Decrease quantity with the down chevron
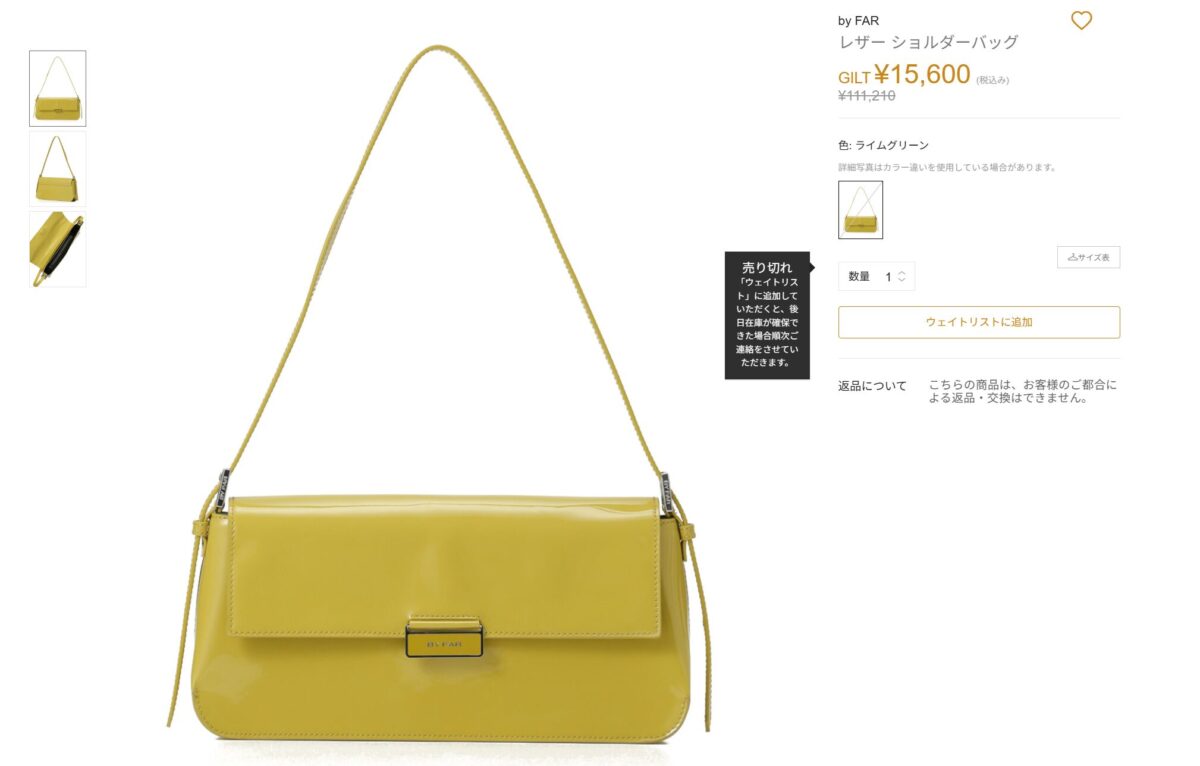Screen dimensions: 1200x766 click(x=901, y=280)
